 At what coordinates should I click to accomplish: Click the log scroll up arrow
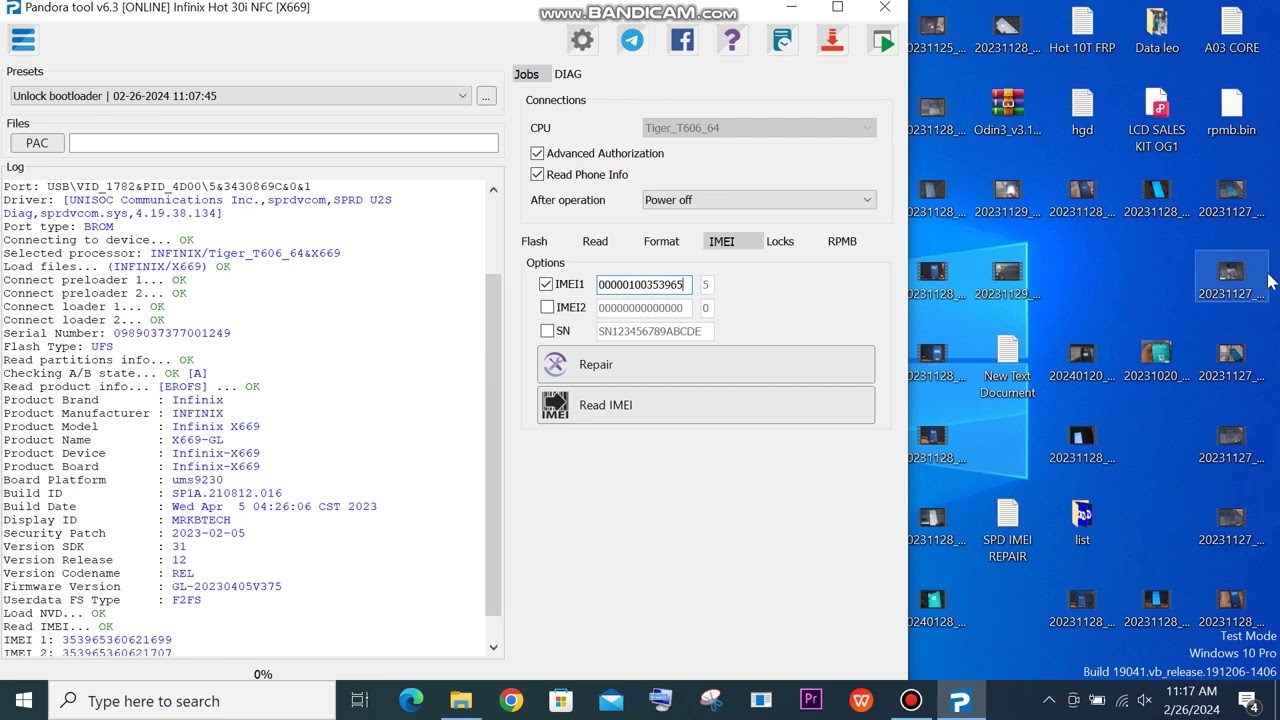pyautogui.click(x=493, y=189)
